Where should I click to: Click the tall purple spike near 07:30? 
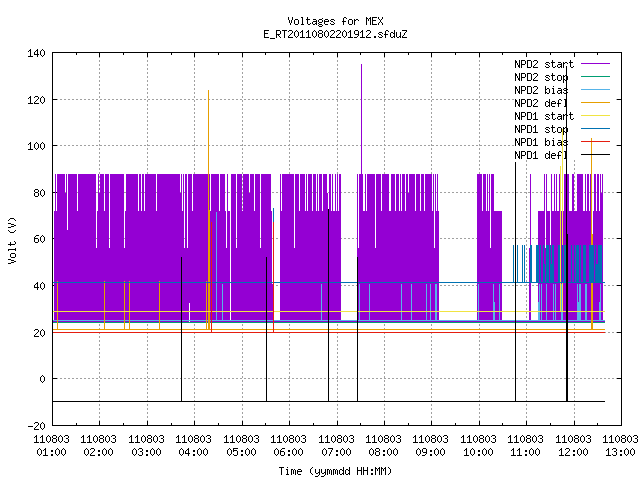(361, 118)
